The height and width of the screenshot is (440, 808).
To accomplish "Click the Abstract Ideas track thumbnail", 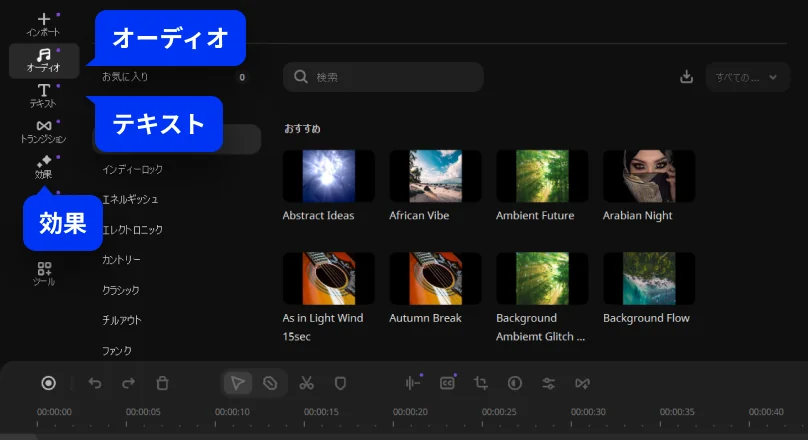I will coord(329,176).
